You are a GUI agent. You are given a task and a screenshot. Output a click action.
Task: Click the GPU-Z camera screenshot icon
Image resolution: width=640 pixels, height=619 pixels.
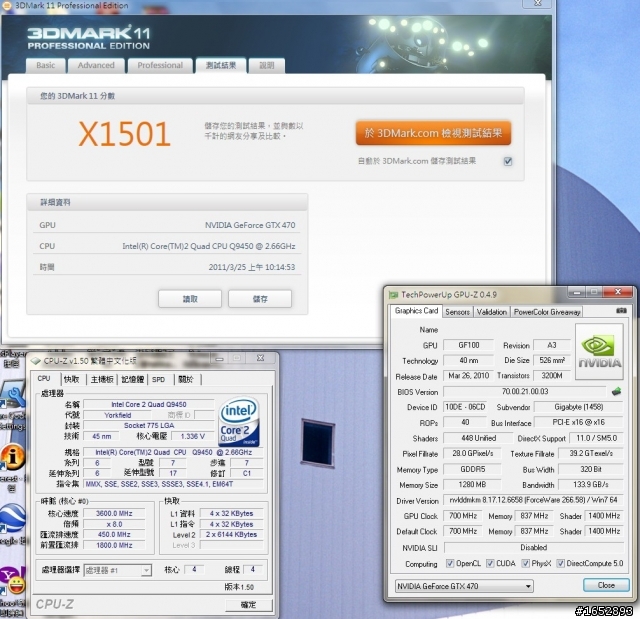(x=621, y=311)
